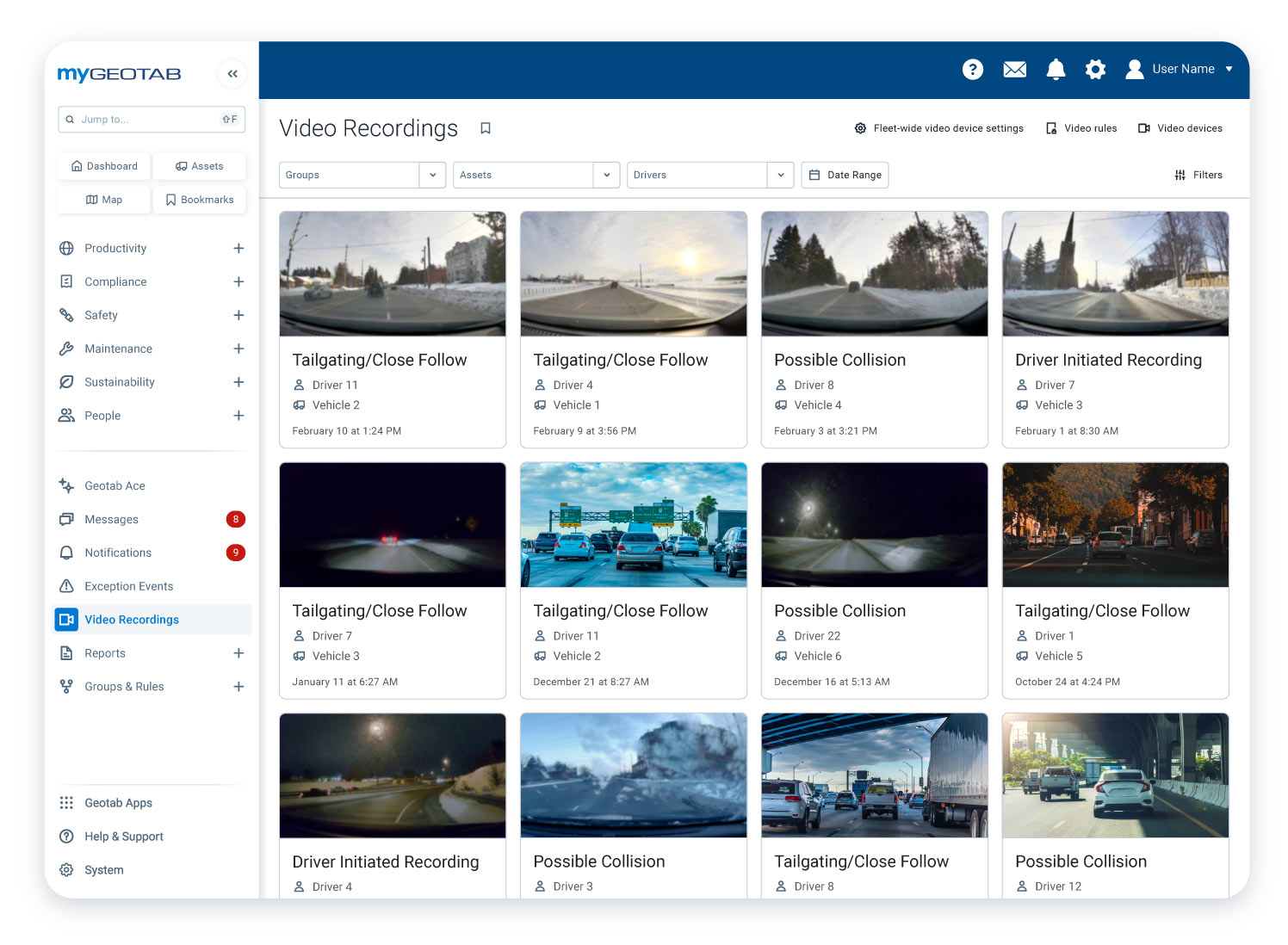The image size is (1288, 945).
Task: Open Geotab Ace assistant
Action: 115,486
